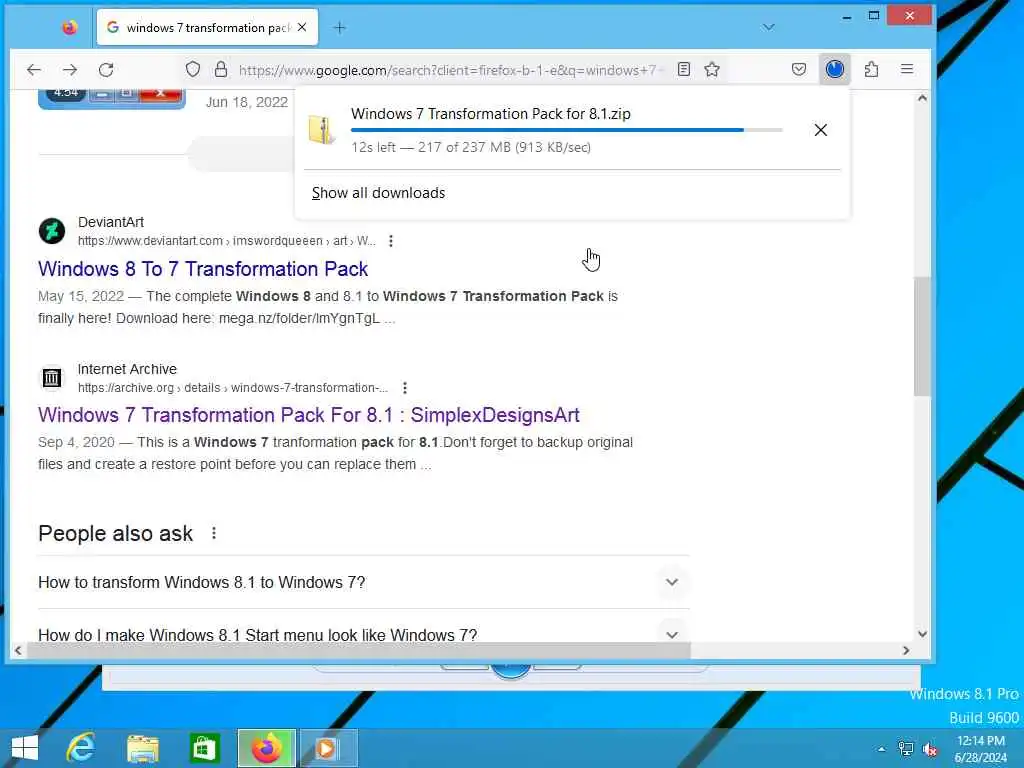Click the download progress bar

[x=566, y=130]
